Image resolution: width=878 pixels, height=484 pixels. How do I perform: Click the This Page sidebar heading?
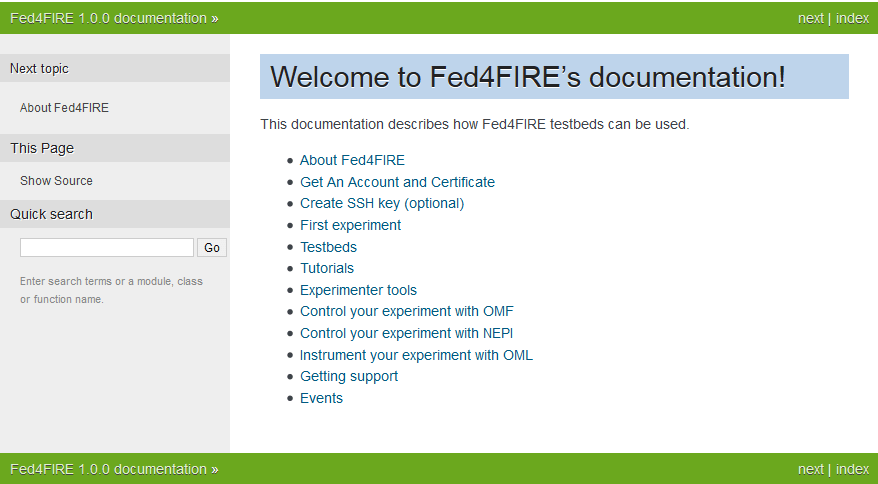point(42,148)
